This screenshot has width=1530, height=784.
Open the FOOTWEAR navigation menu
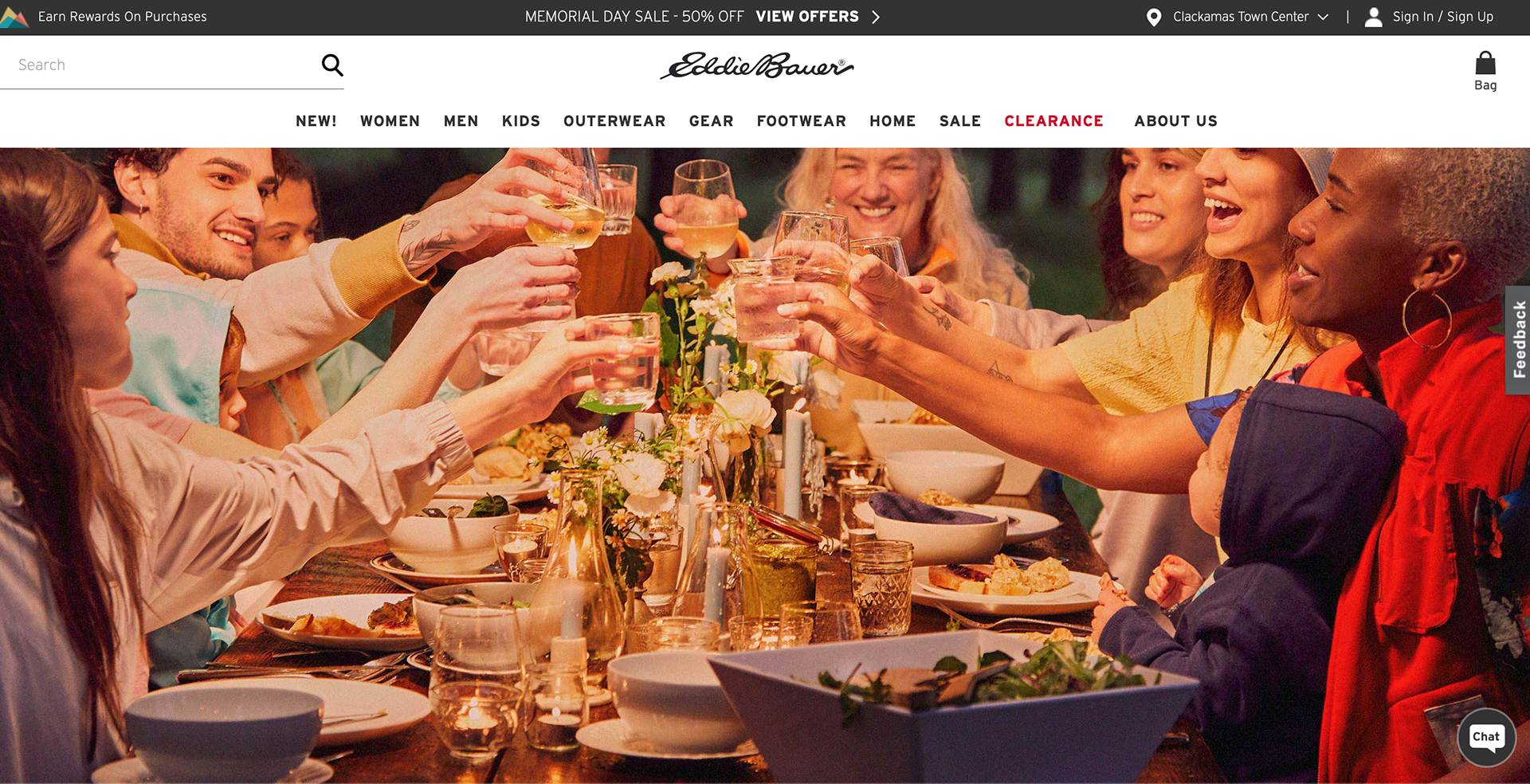[x=801, y=121]
